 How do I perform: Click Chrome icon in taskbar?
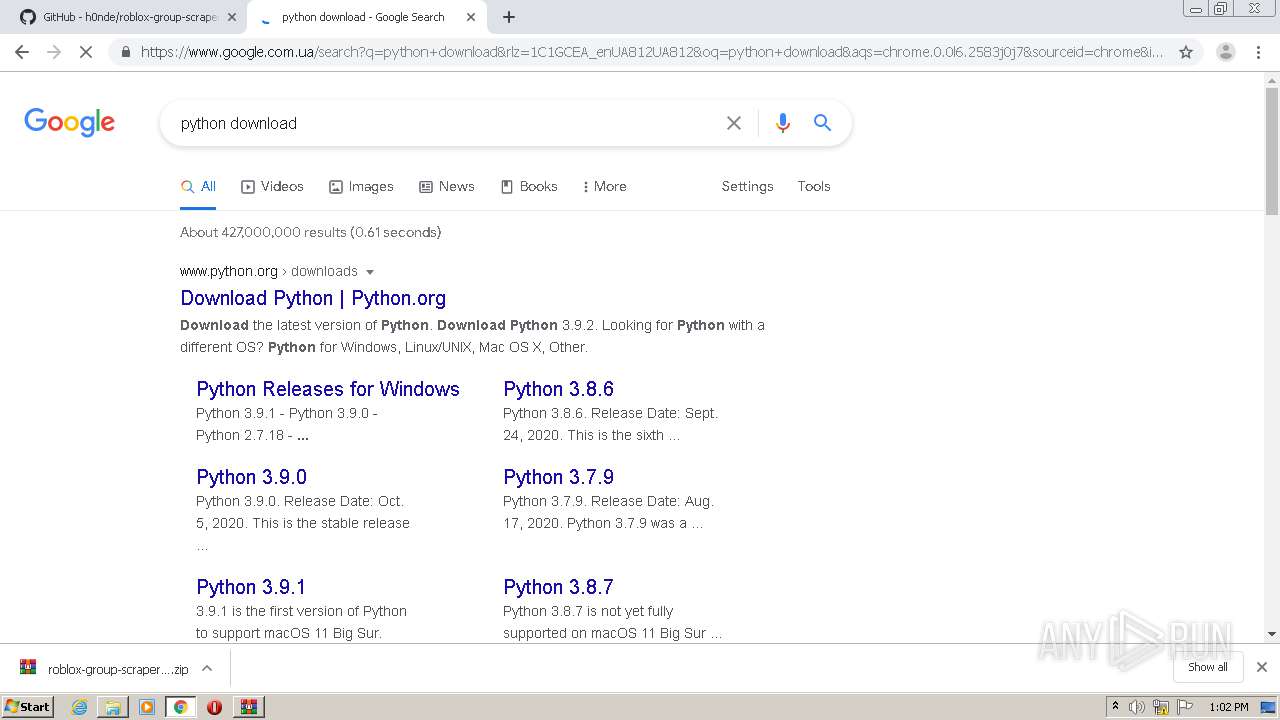pos(181,707)
